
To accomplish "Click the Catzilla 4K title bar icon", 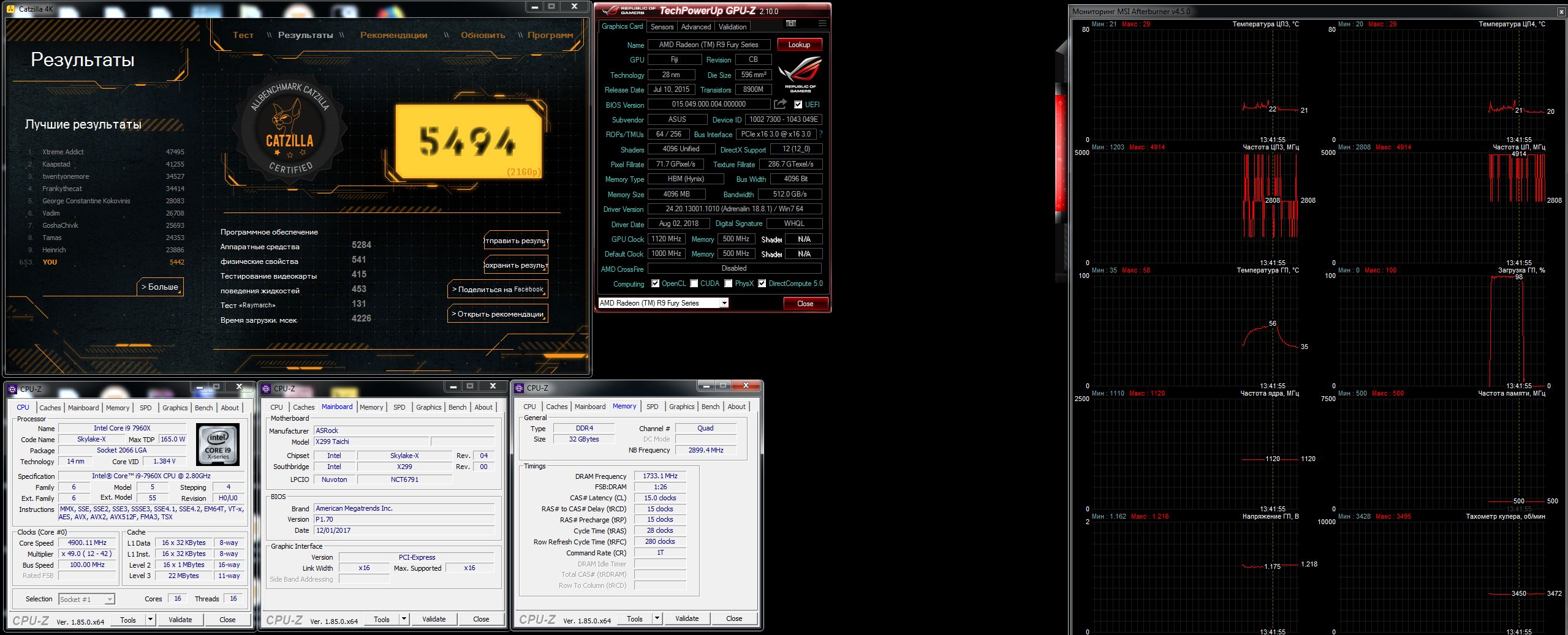I will pyautogui.click(x=10, y=9).
